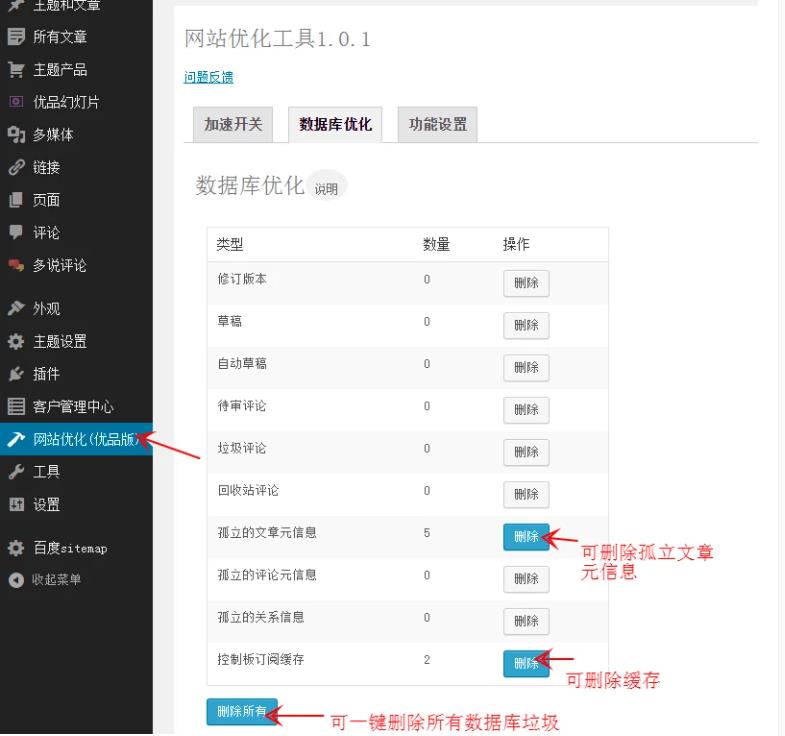Screen dimensions: 785x736
Task: Open the 客户管理中心 menu item
Action: tap(73, 407)
